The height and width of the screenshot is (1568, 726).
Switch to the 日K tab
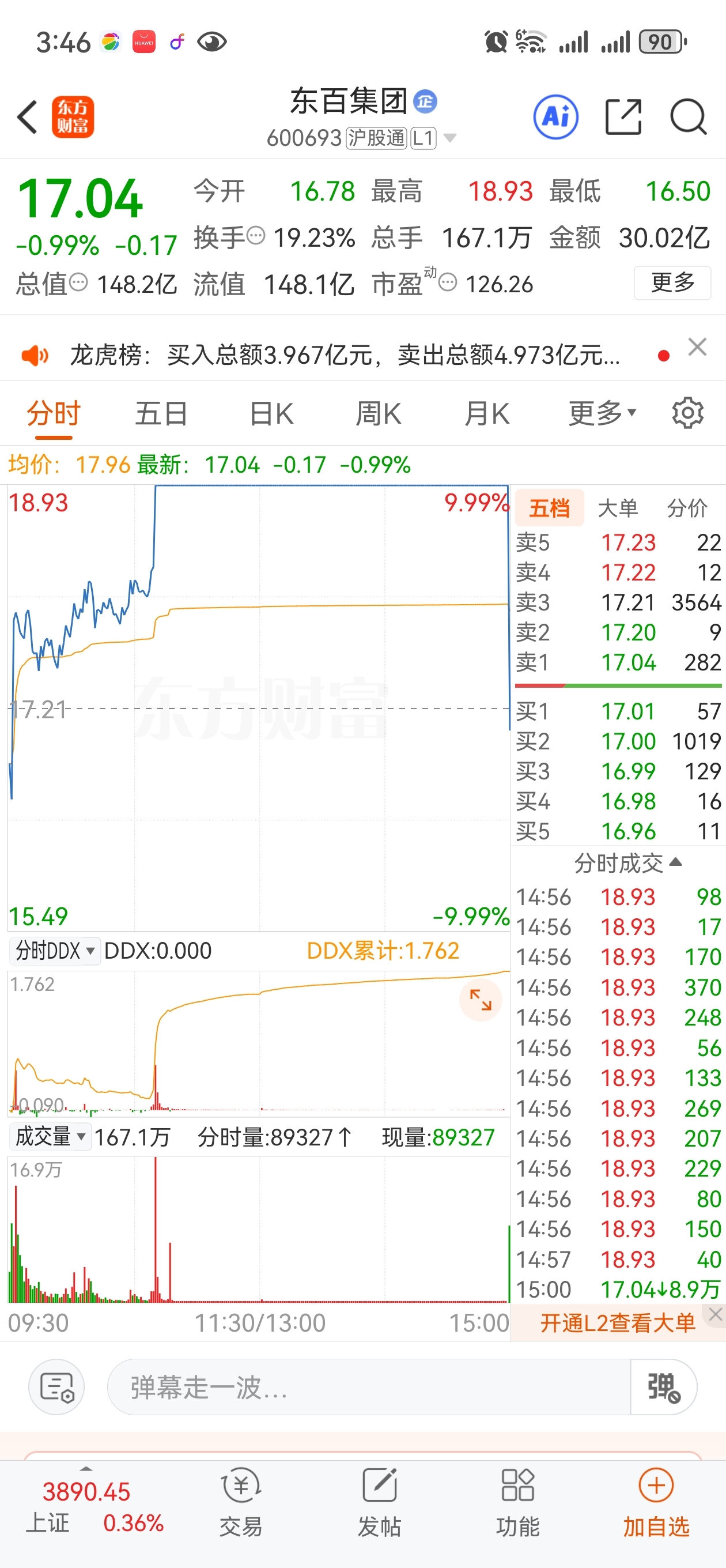pyautogui.click(x=271, y=413)
